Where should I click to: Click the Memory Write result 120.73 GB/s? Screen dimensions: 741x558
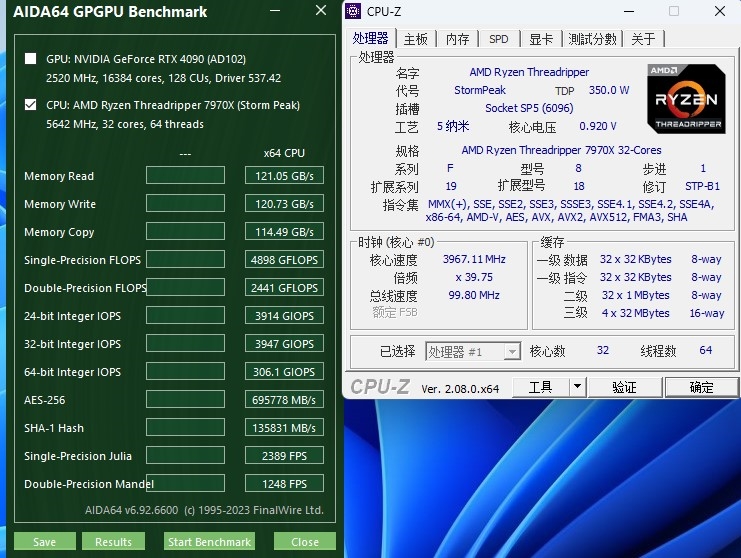(284, 204)
